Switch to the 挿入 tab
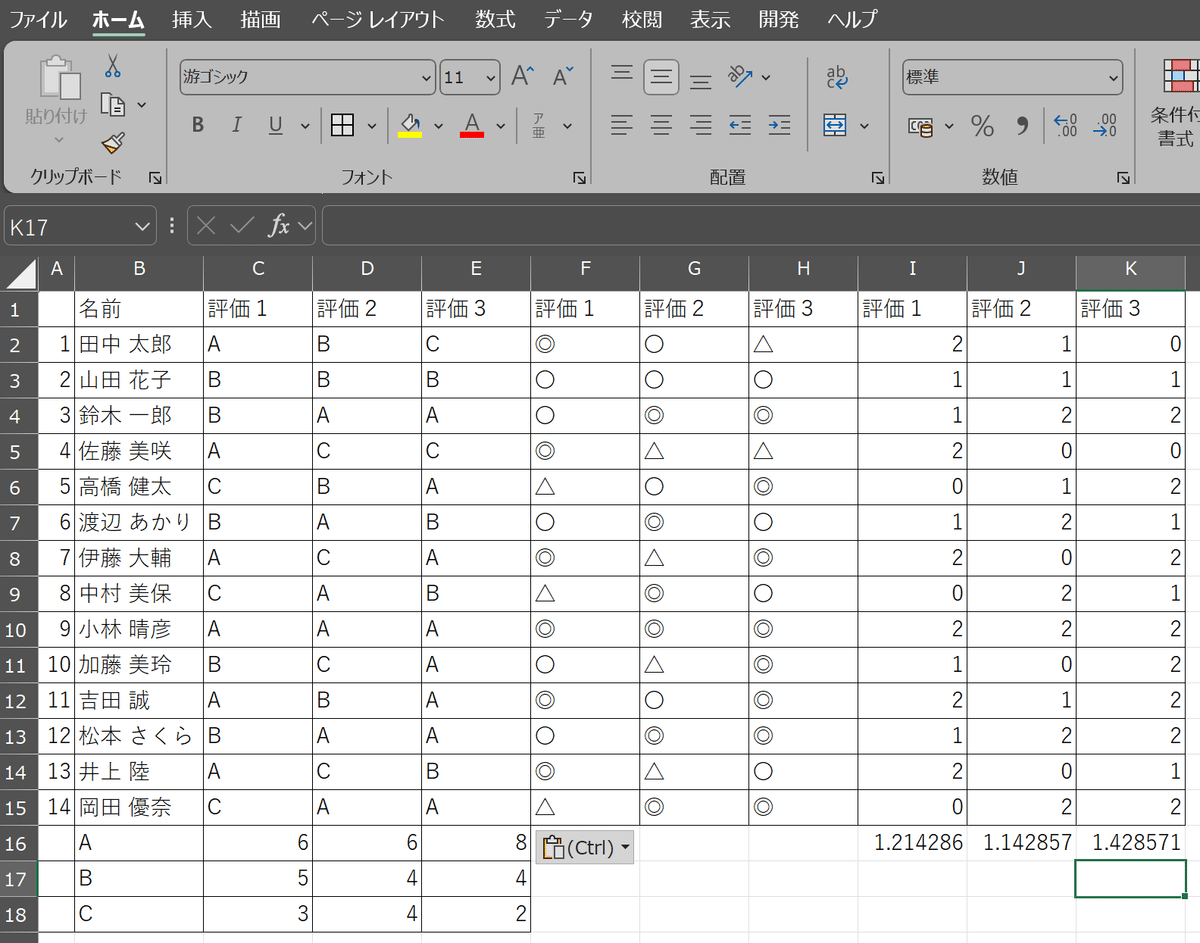The height and width of the screenshot is (943, 1200). point(191,19)
